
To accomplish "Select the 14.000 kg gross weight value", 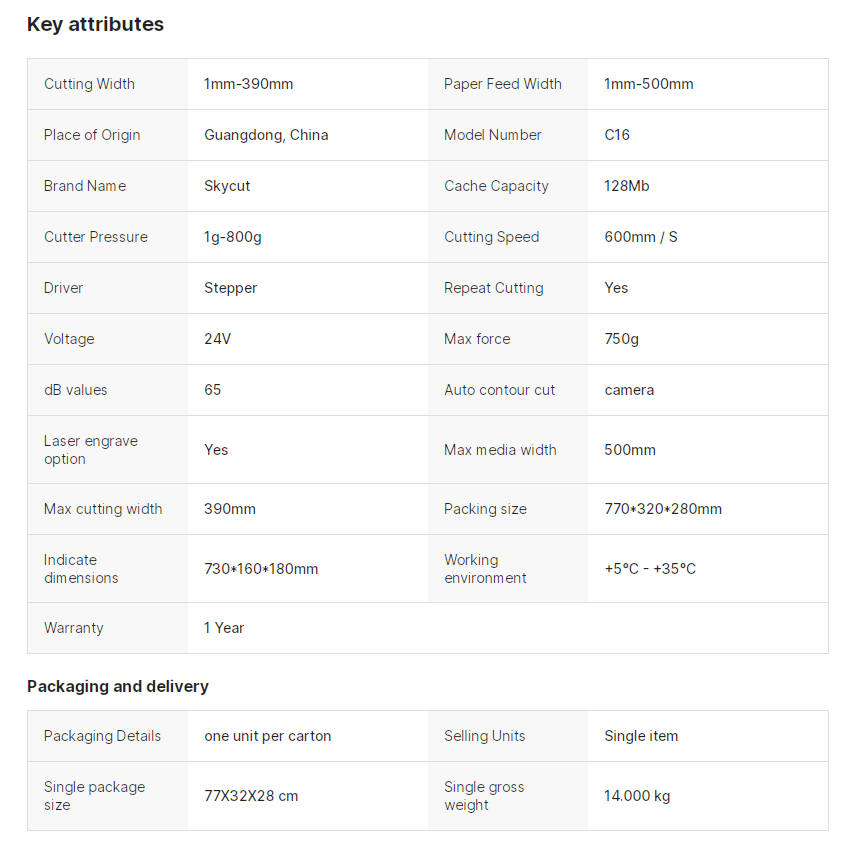I will tap(637, 796).
